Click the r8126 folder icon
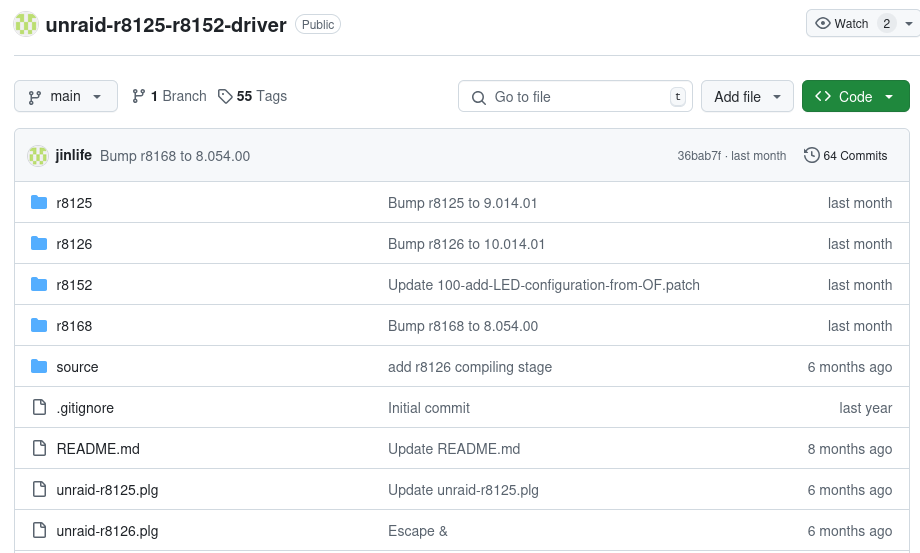 point(39,243)
